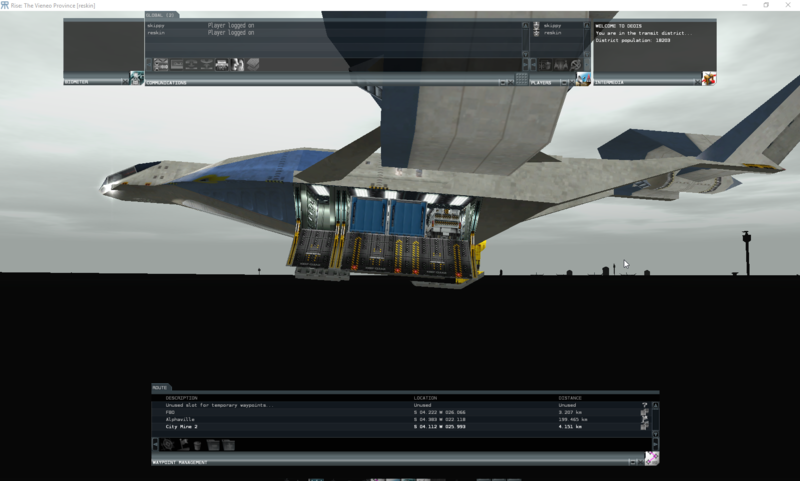Click the left arrow of waypoint toolbar
This screenshot has width=800, height=481.
156,445
